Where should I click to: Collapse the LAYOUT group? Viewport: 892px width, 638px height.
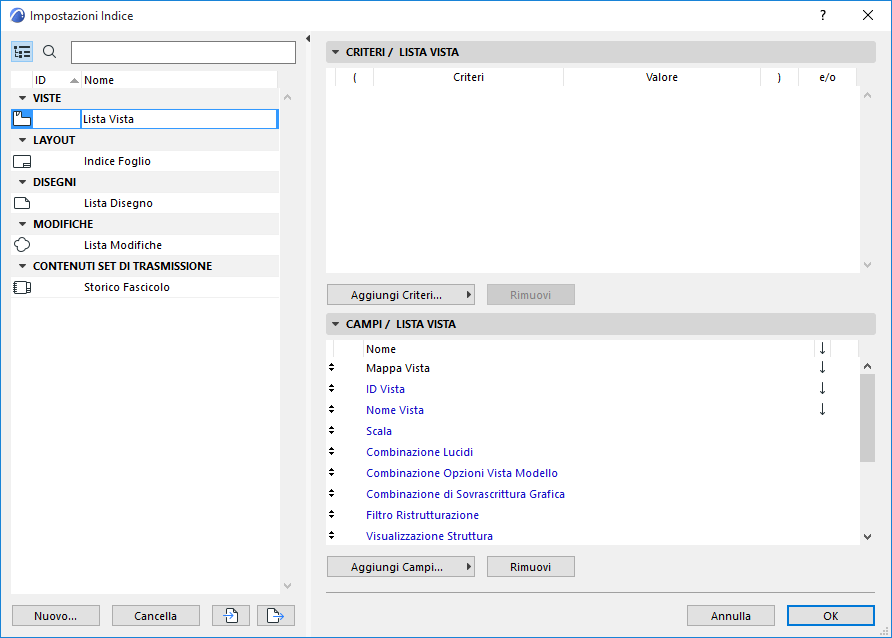point(23,140)
